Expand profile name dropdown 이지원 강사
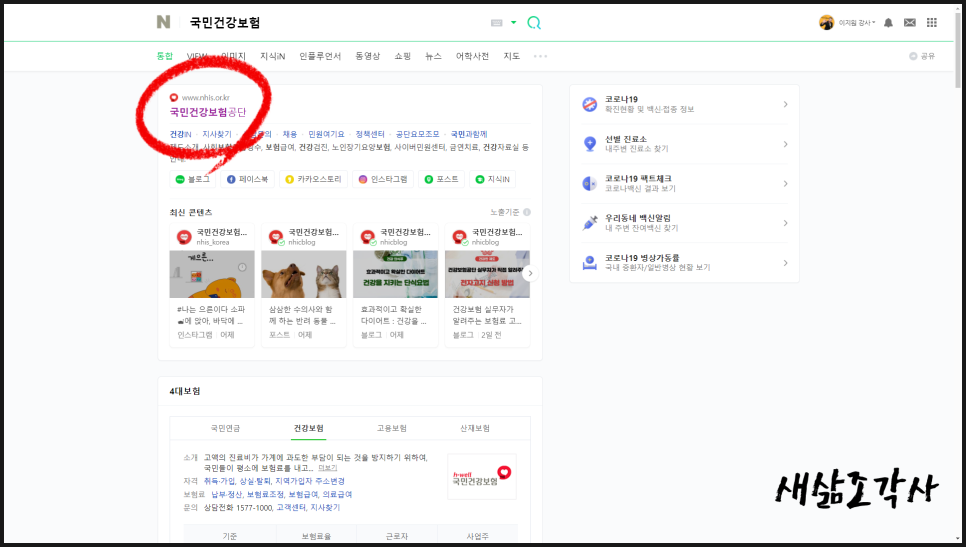The image size is (966, 547). coord(857,23)
